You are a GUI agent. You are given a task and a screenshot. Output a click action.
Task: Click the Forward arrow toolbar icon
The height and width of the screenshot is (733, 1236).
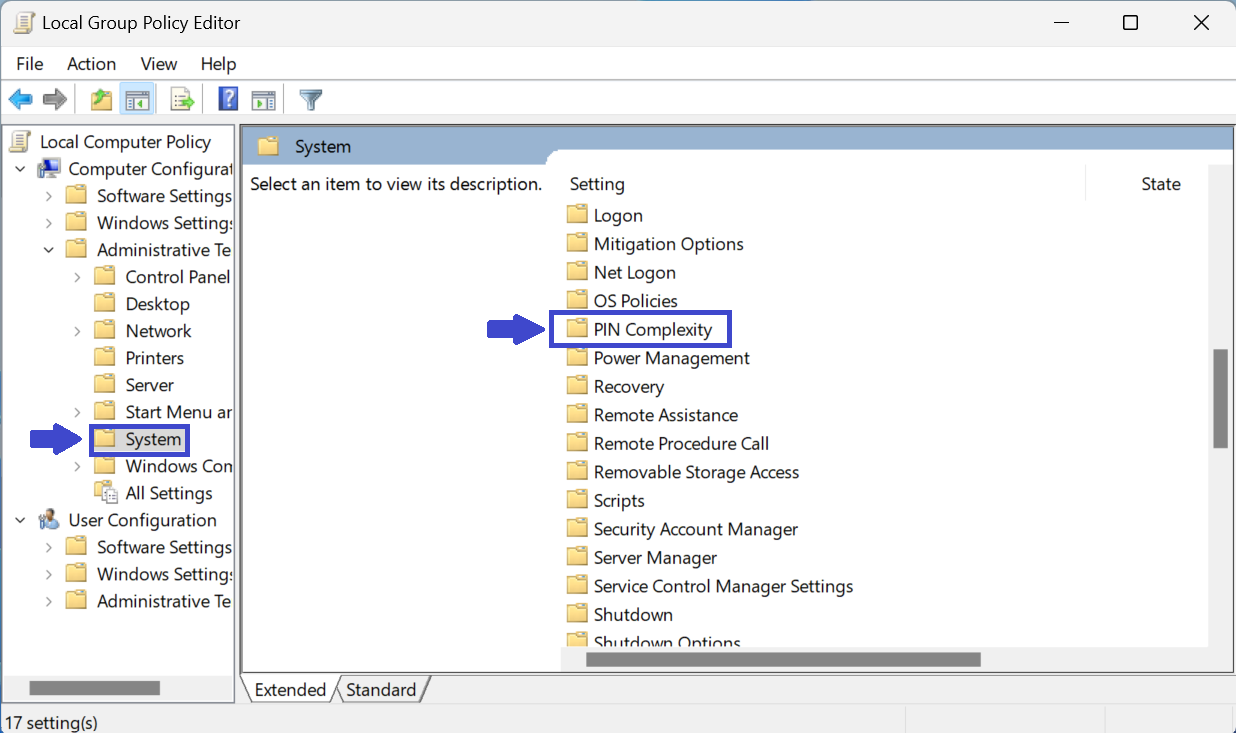[55, 100]
